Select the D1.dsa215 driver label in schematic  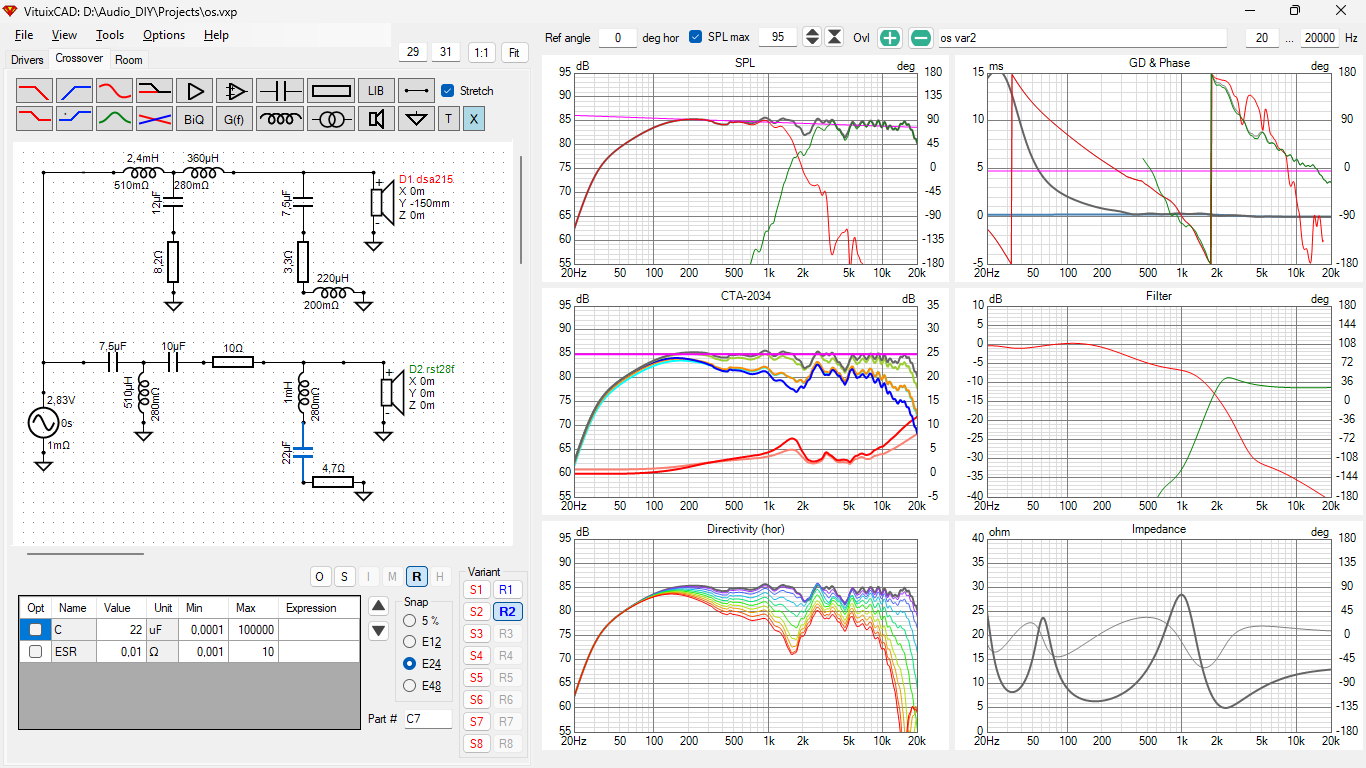427,179
